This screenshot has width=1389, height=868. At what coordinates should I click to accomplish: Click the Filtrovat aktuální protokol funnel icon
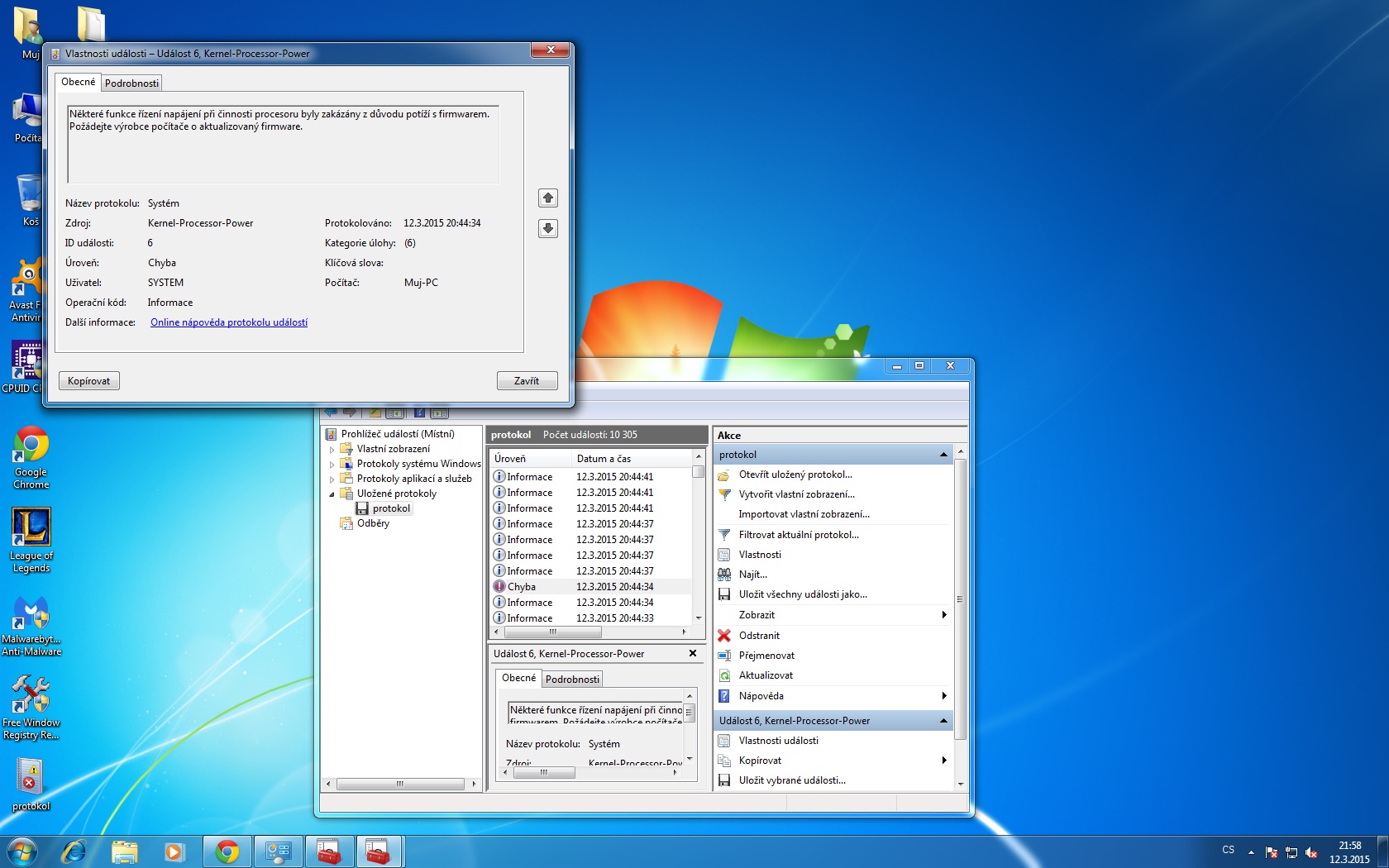pos(724,535)
